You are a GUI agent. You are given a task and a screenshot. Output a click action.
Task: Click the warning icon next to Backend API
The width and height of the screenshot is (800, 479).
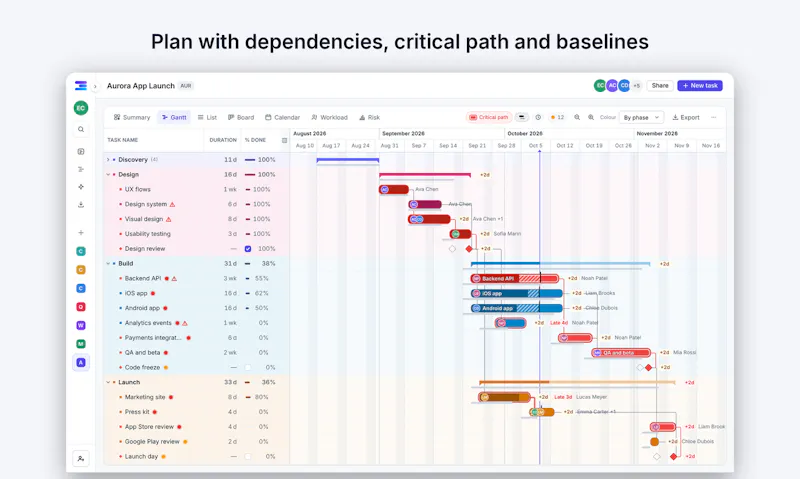[174, 279]
